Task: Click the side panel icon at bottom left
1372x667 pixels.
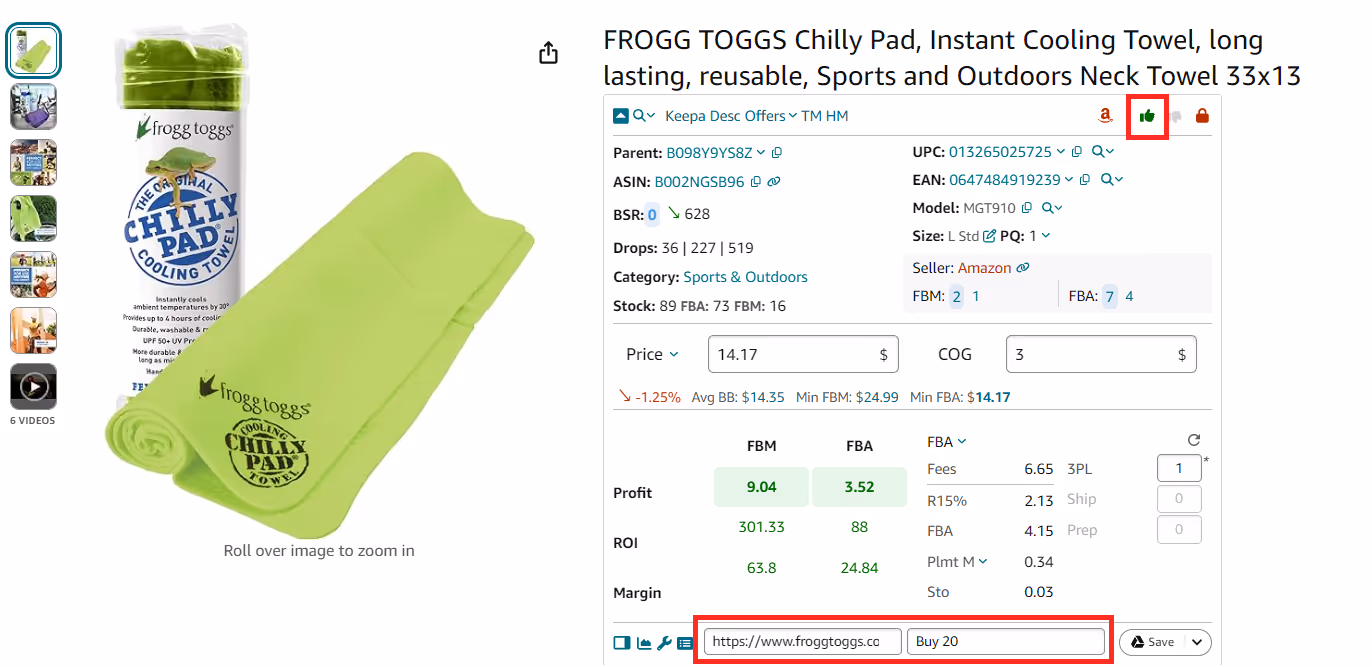Action: pyautogui.click(x=621, y=643)
